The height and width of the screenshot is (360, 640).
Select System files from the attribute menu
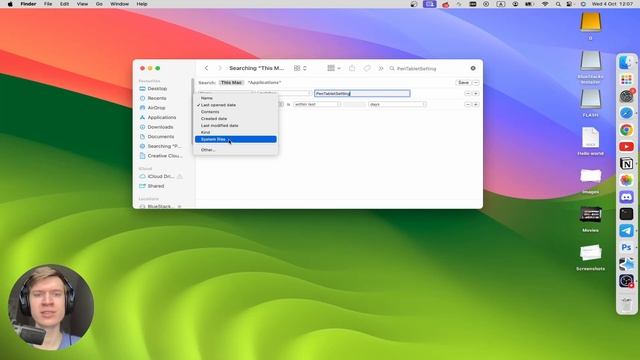pos(236,139)
